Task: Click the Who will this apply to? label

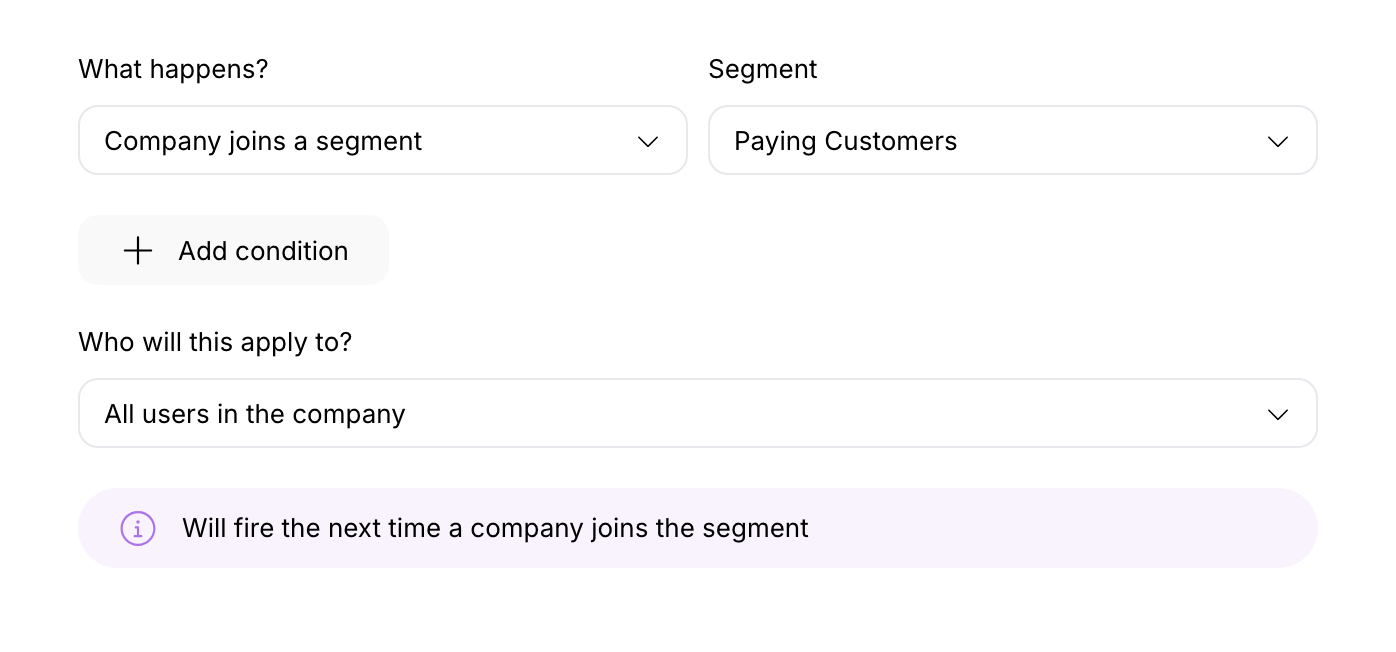Action: pyautogui.click(x=215, y=342)
